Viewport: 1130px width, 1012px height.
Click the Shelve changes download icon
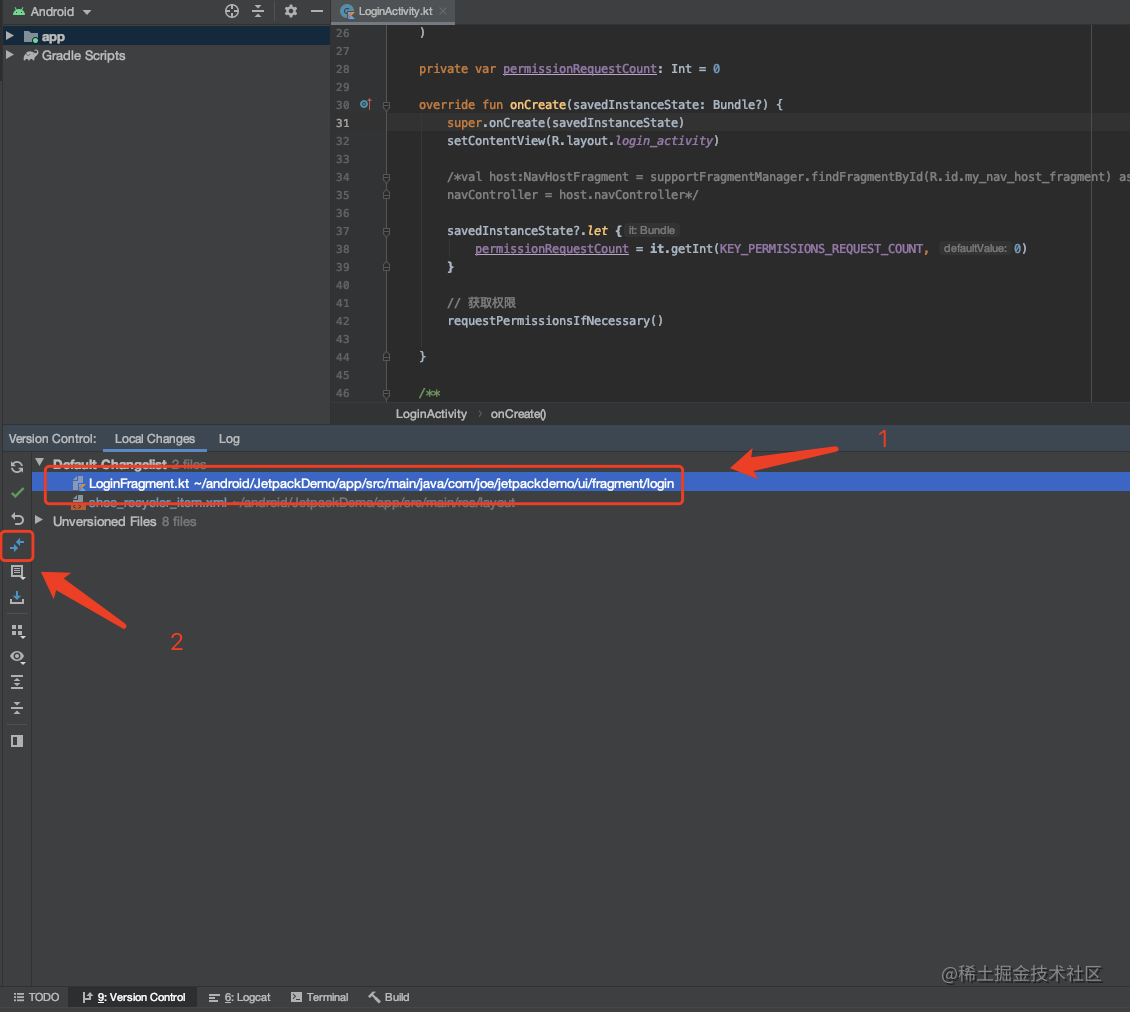pyautogui.click(x=17, y=598)
